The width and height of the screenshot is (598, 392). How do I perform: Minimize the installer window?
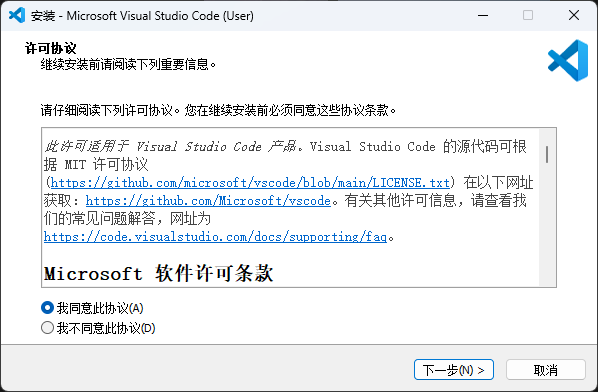point(483,16)
